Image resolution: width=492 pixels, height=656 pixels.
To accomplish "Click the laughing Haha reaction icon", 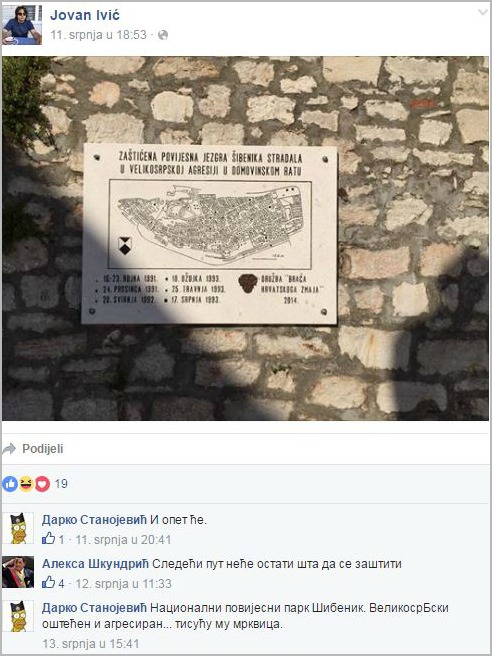I will (26, 484).
